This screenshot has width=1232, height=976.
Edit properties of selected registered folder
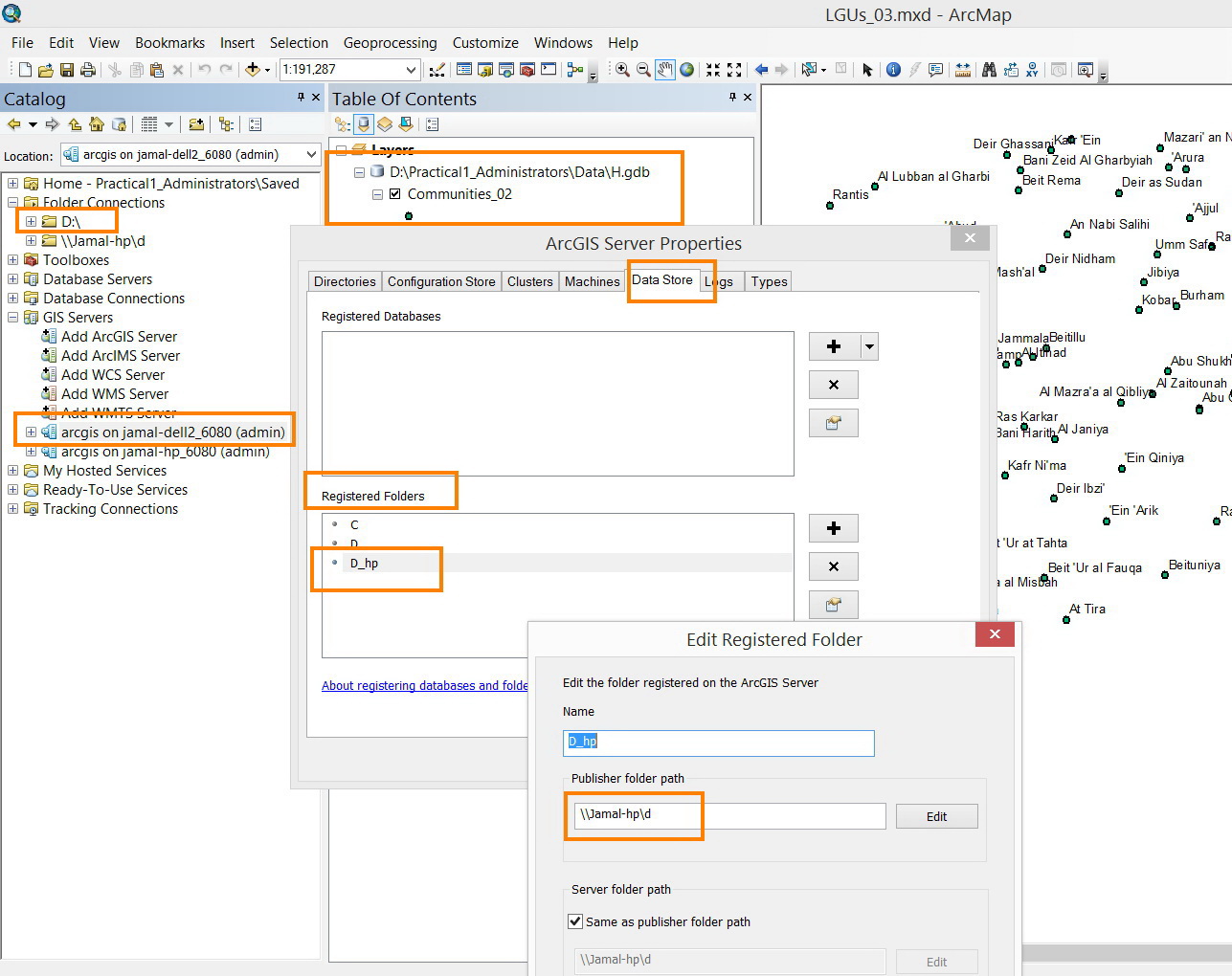click(834, 605)
